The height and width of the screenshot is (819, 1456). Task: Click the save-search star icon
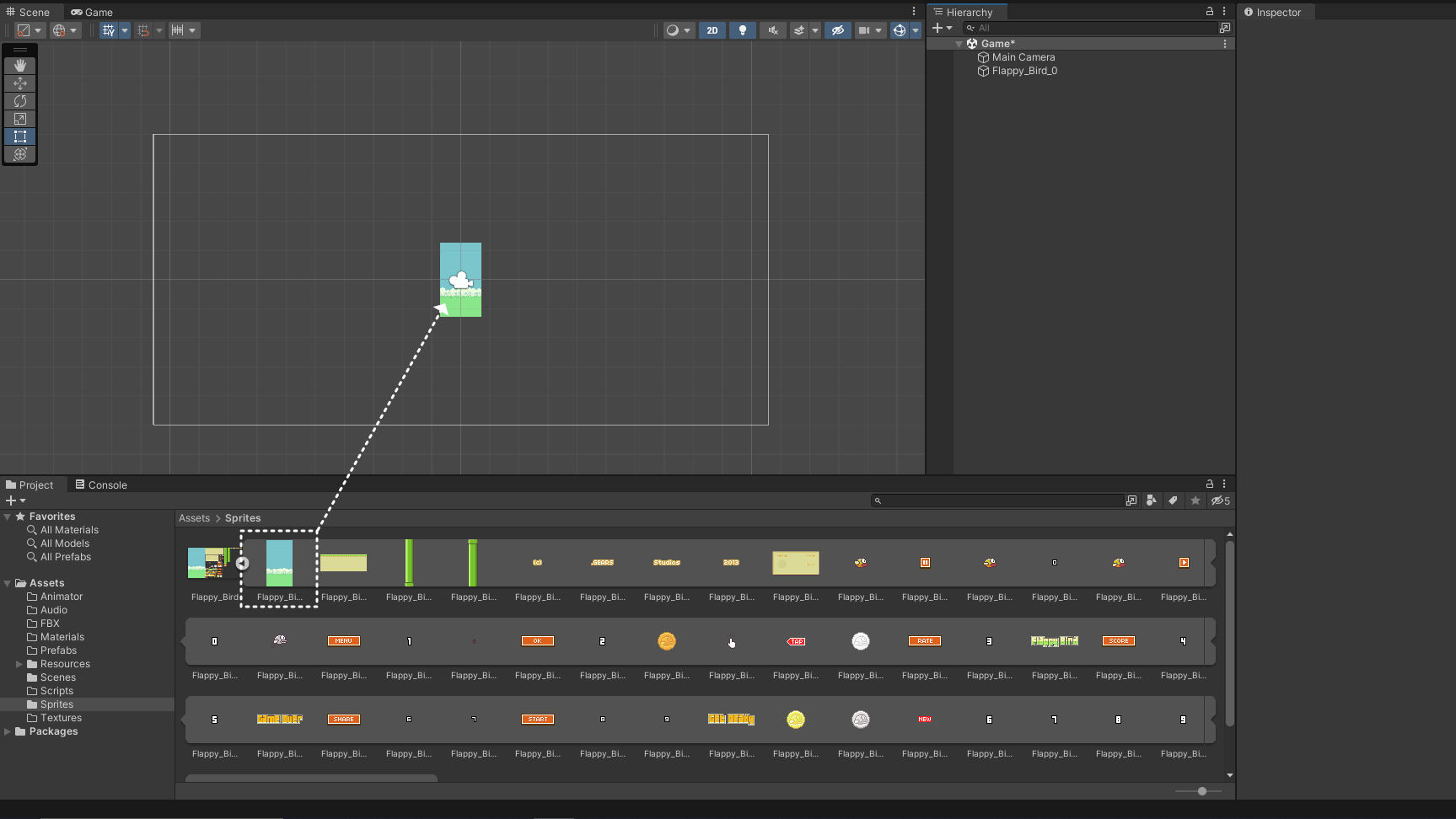pos(1195,500)
